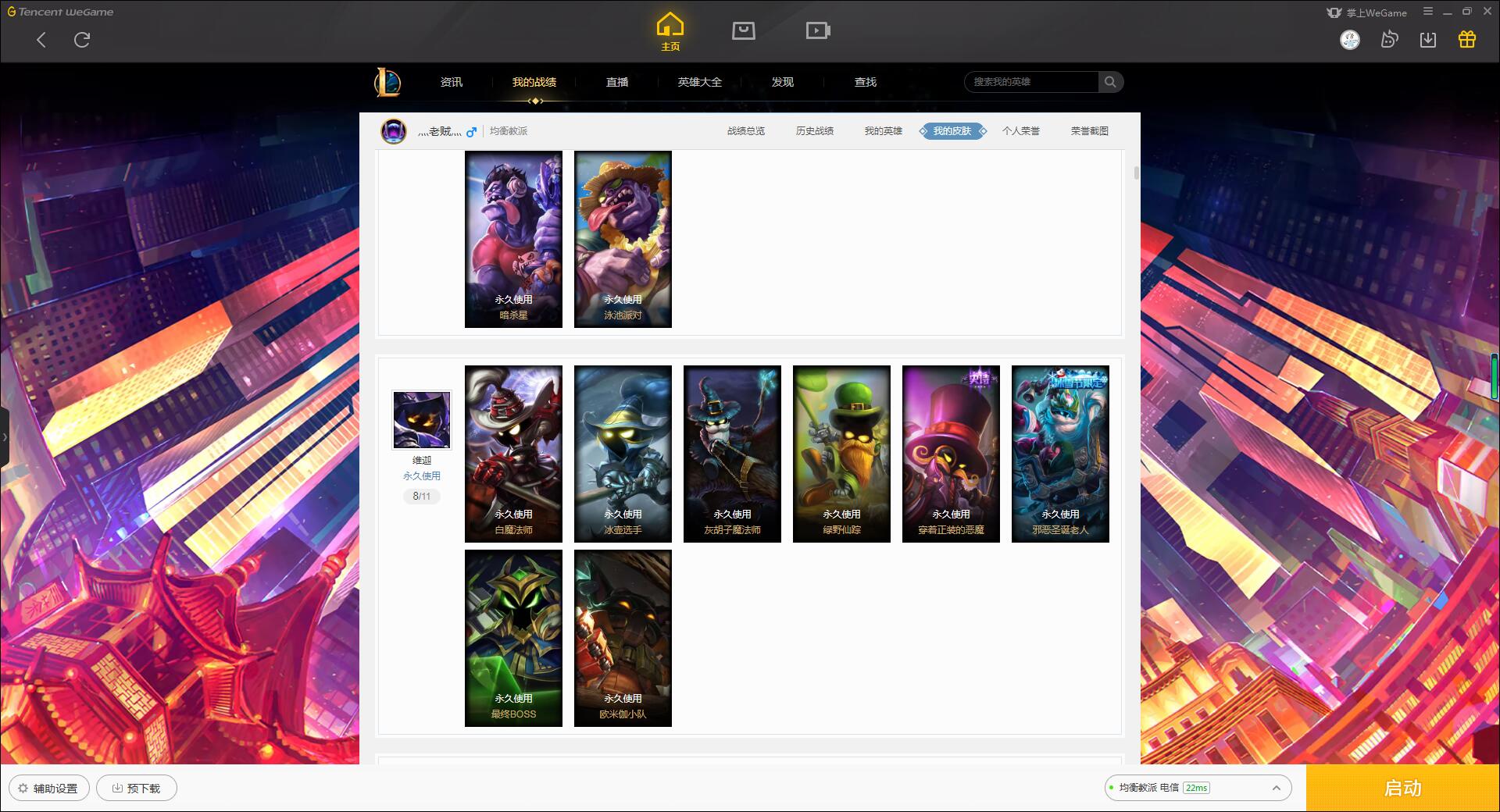
Task: Open the 白魔法师 skin card
Action: click(x=513, y=454)
